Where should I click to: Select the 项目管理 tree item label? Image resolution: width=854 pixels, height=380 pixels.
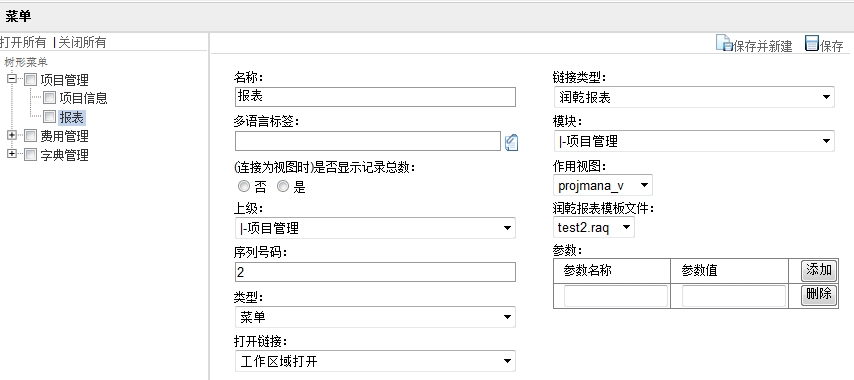click(x=64, y=81)
